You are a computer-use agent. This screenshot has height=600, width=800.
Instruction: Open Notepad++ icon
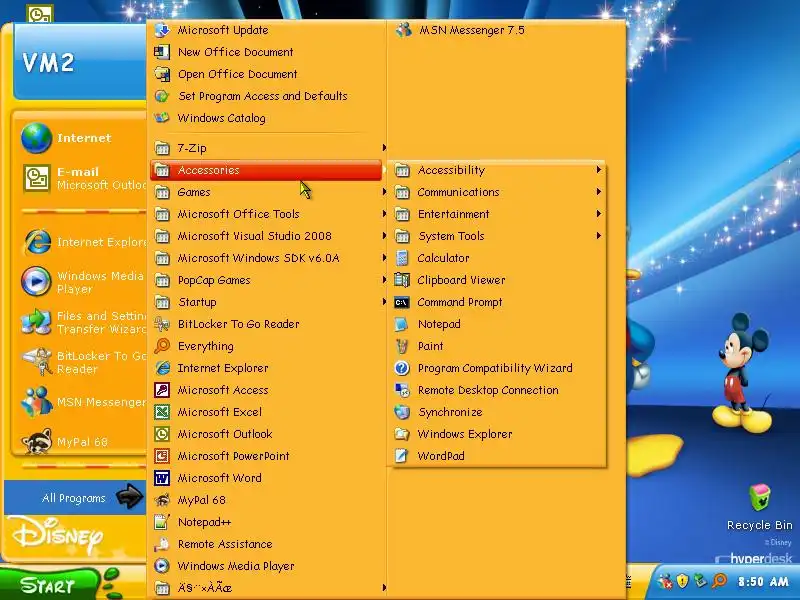(x=162, y=522)
